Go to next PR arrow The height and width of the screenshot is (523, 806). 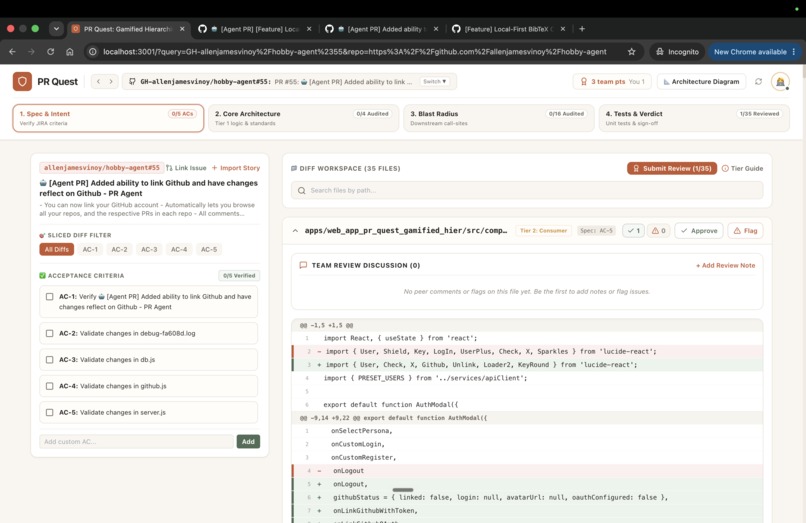point(111,81)
